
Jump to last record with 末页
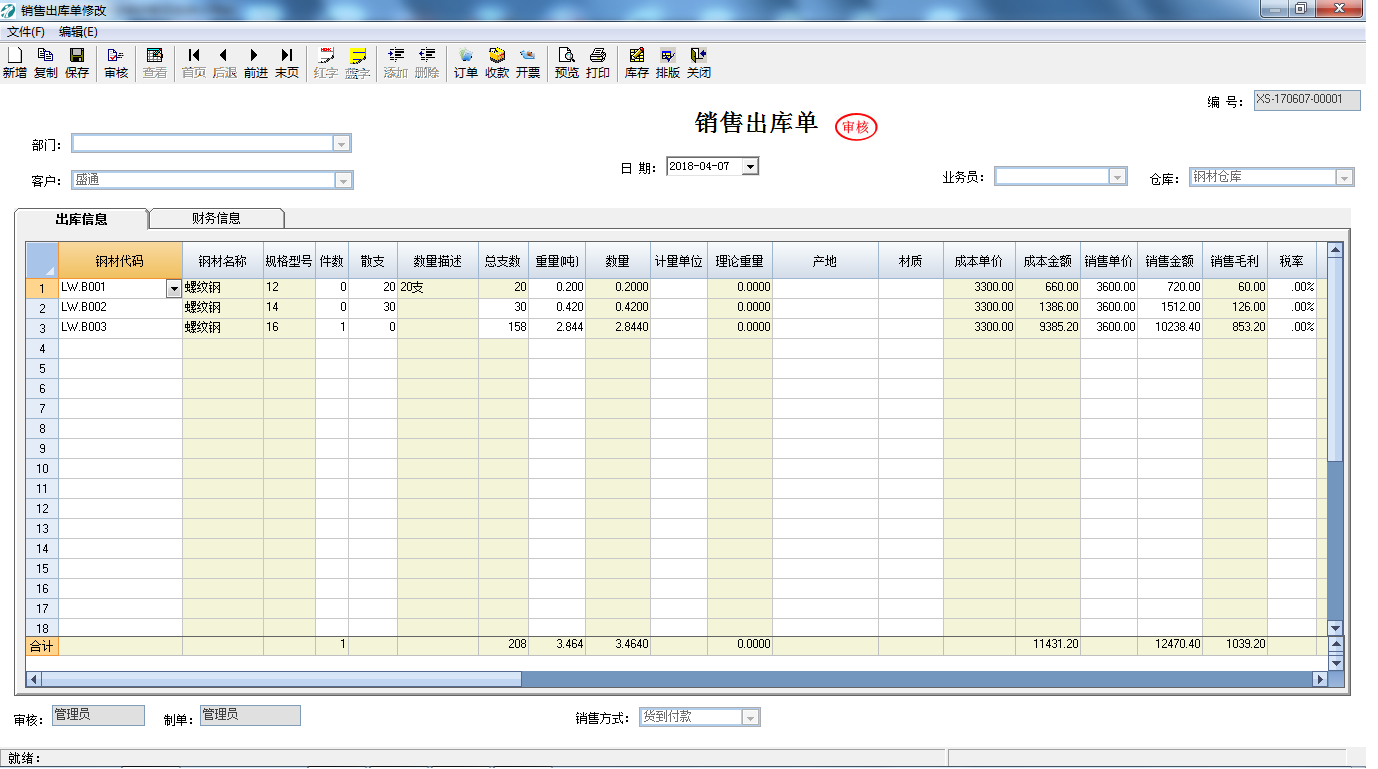click(x=287, y=63)
